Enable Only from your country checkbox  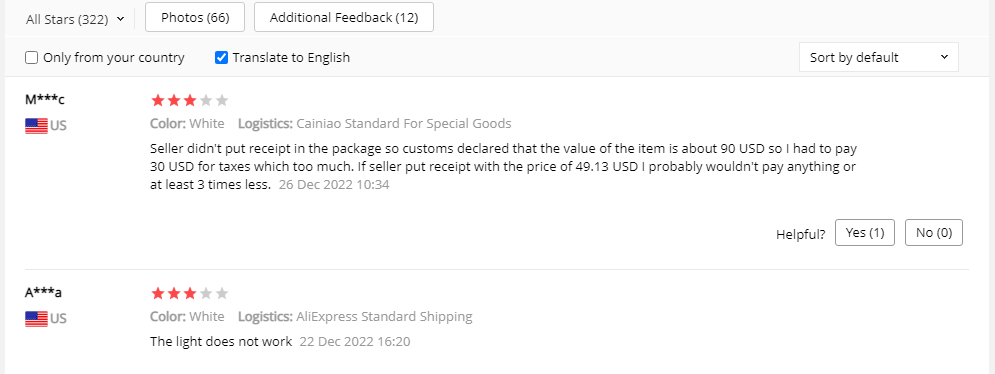click(x=32, y=58)
